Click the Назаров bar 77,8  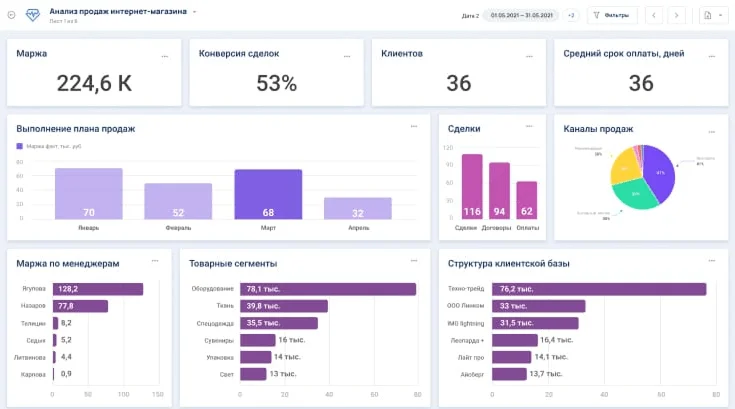coord(80,306)
